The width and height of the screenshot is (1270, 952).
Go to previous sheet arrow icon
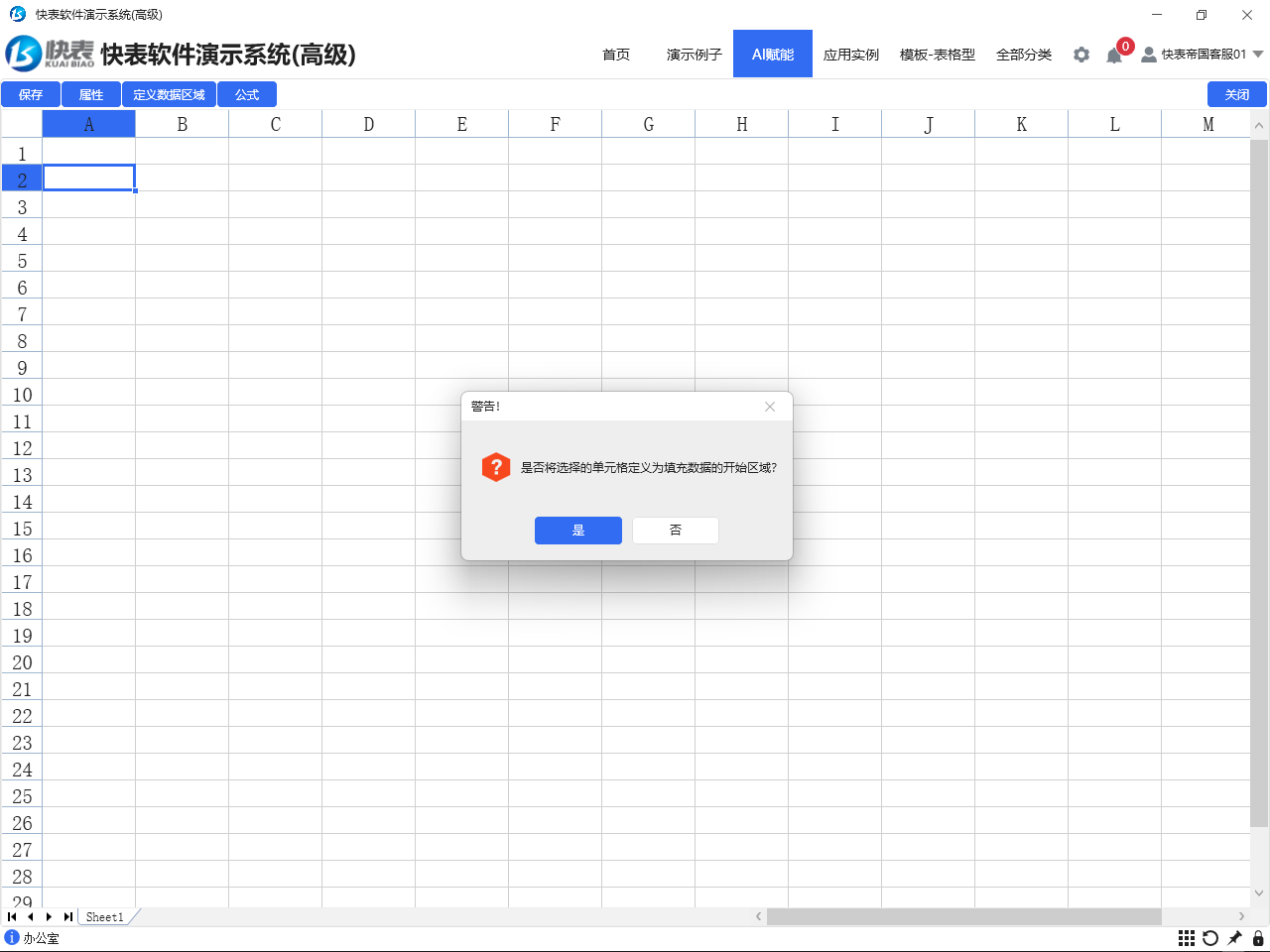[31, 917]
